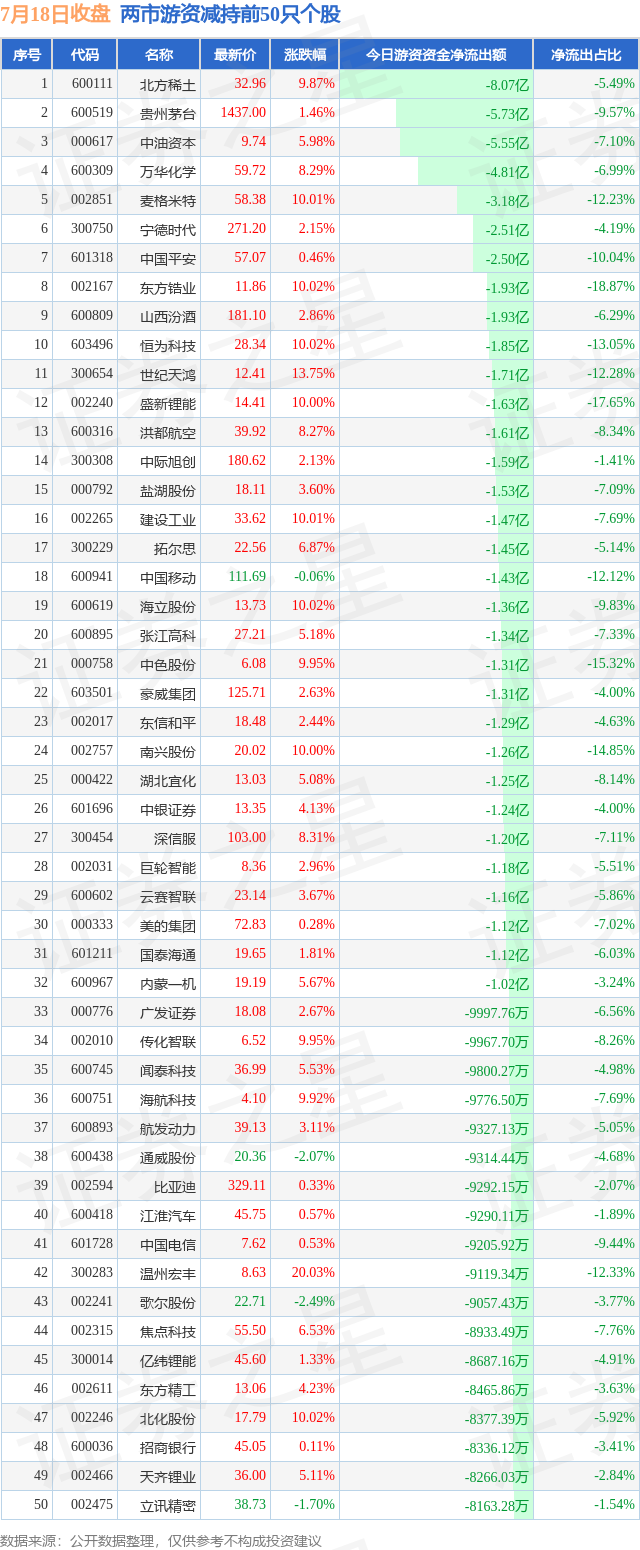Click stock code 002017

pyautogui.click(x=92, y=722)
